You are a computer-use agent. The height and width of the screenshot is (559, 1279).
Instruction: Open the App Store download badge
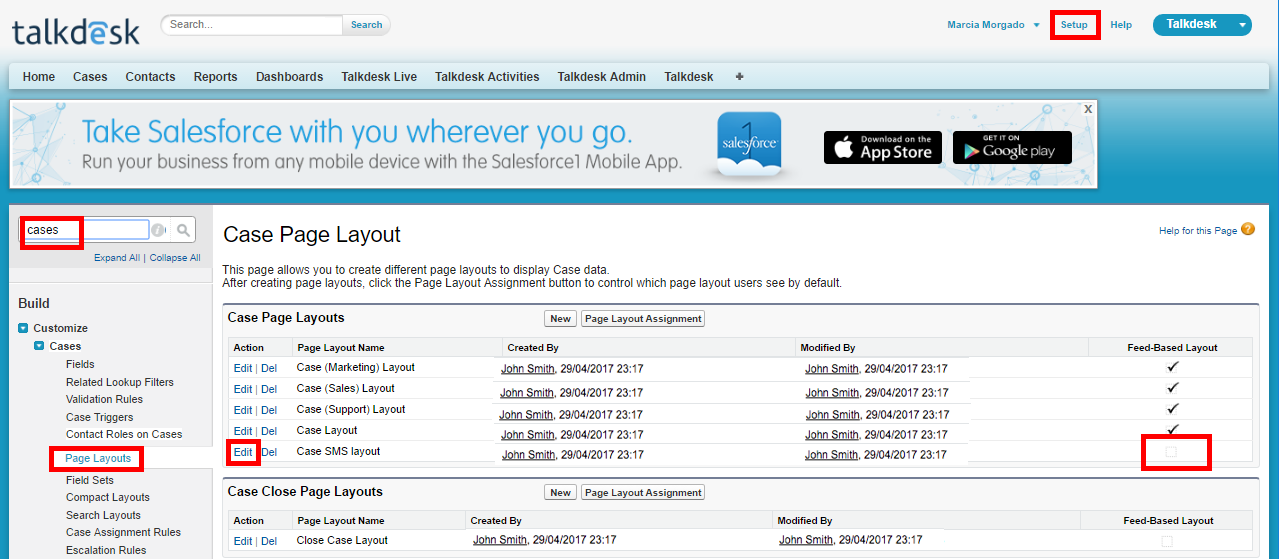pyautogui.click(x=883, y=147)
